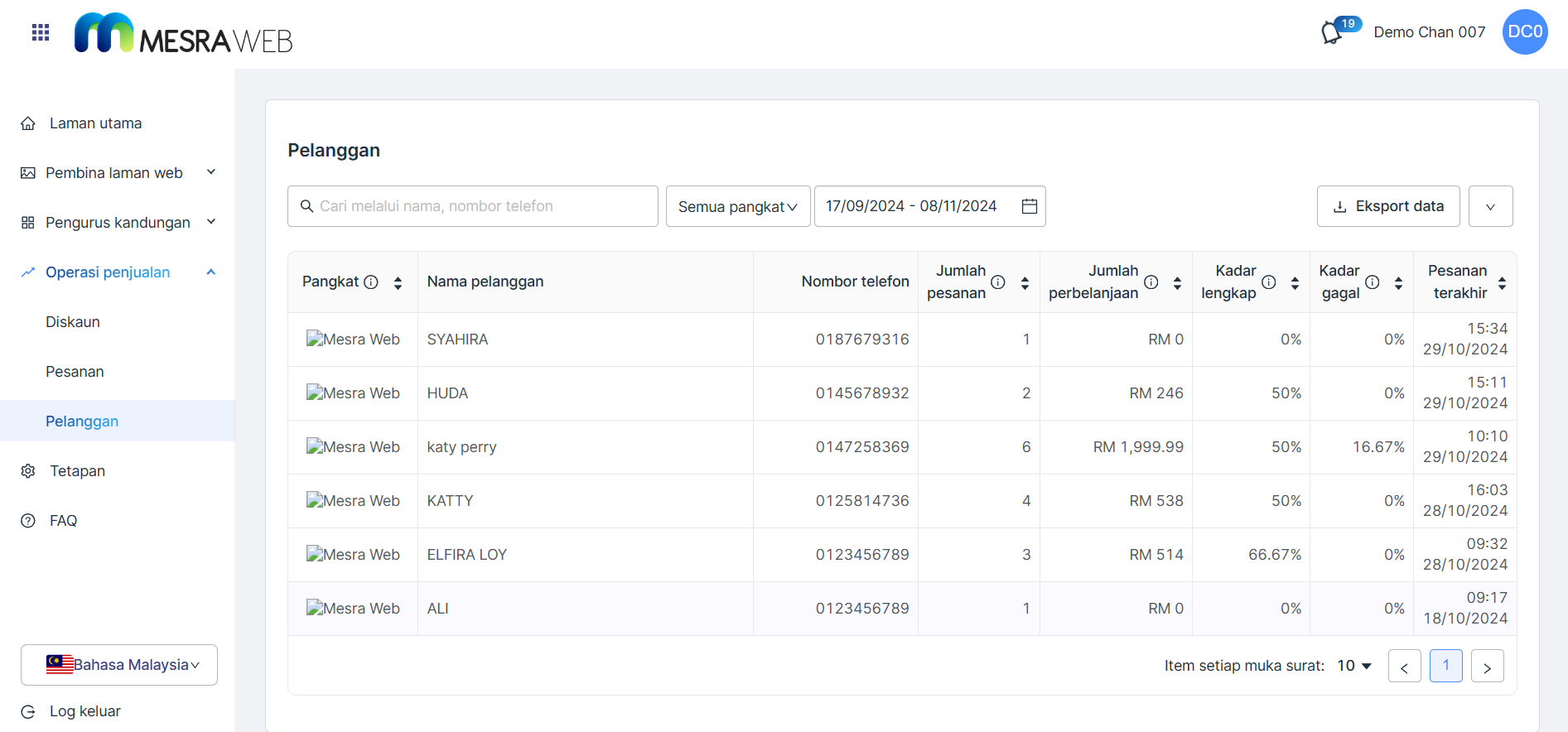The height and width of the screenshot is (732, 1568).
Task: Click Log keluar to sign out
Action: coord(84,711)
